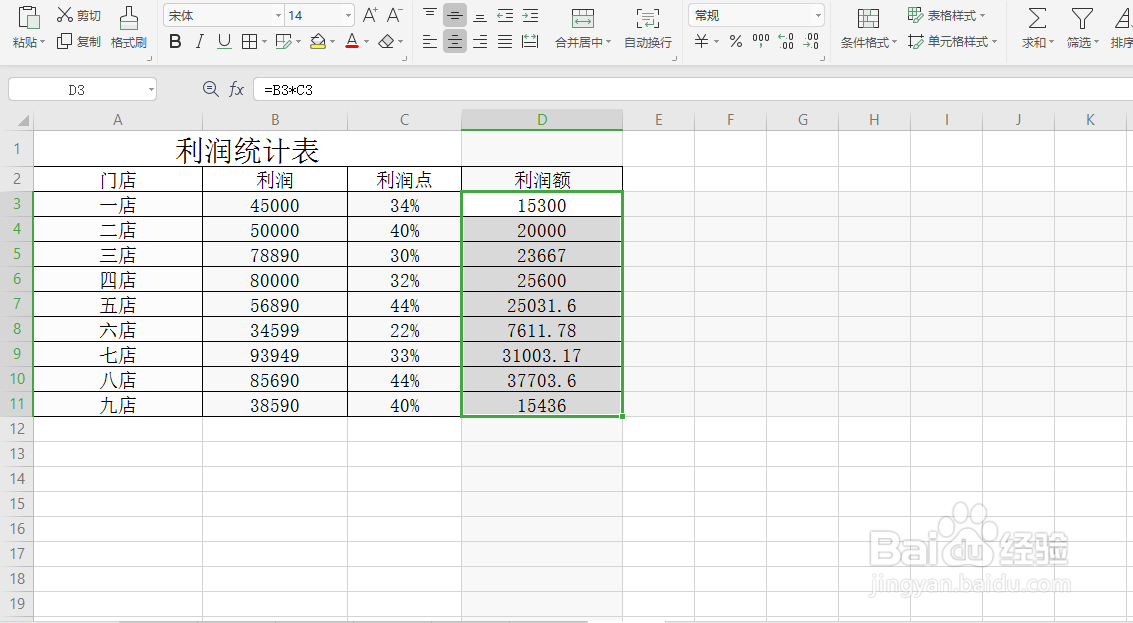This screenshot has width=1133, height=623.
Task: Align cell content to top
Action: coord(430,15)
